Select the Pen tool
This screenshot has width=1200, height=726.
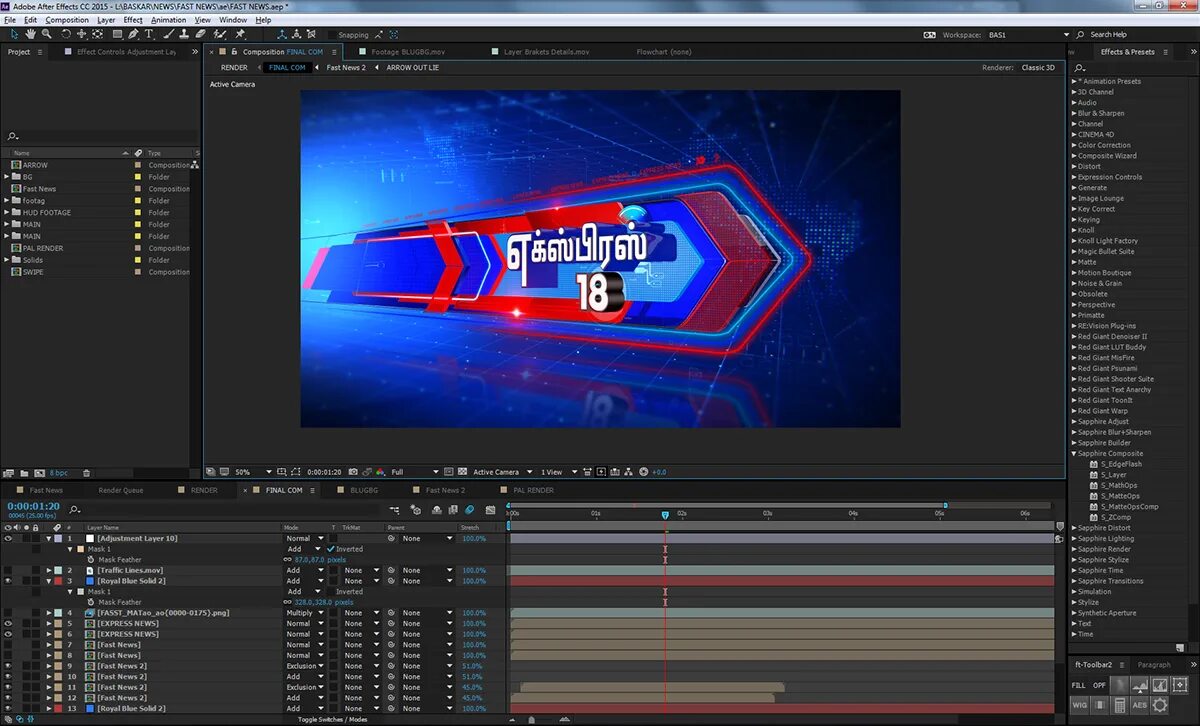point(133,34)
